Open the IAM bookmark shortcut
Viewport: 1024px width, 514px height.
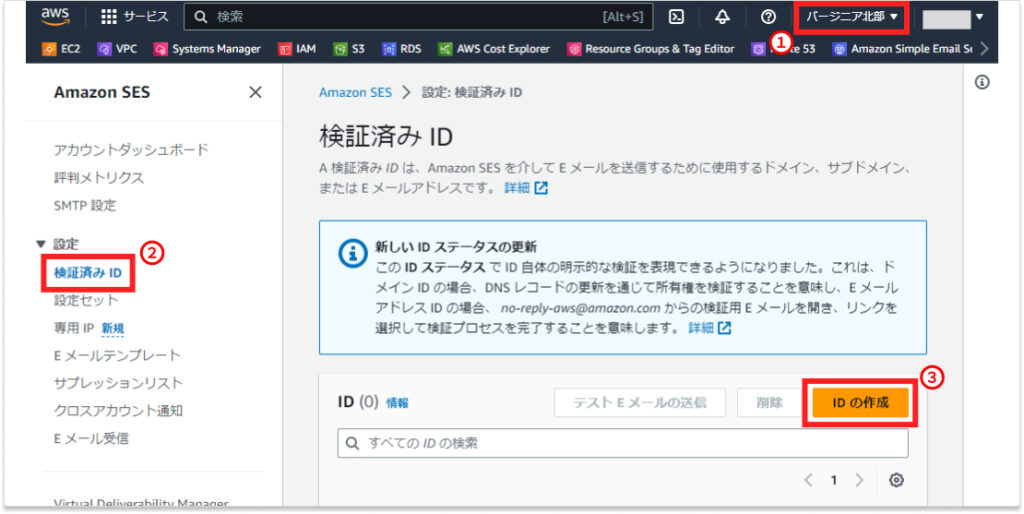click(297, 49)
